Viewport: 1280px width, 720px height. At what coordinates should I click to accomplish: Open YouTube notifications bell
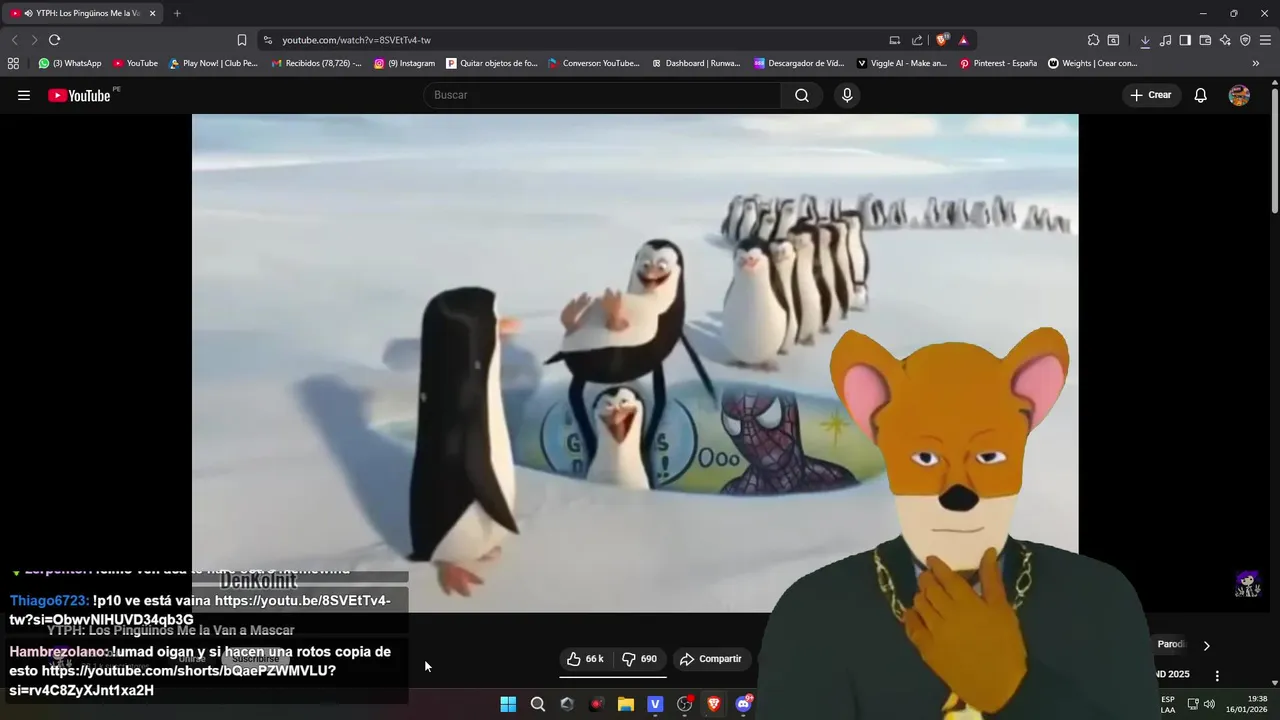point(1200,95)
